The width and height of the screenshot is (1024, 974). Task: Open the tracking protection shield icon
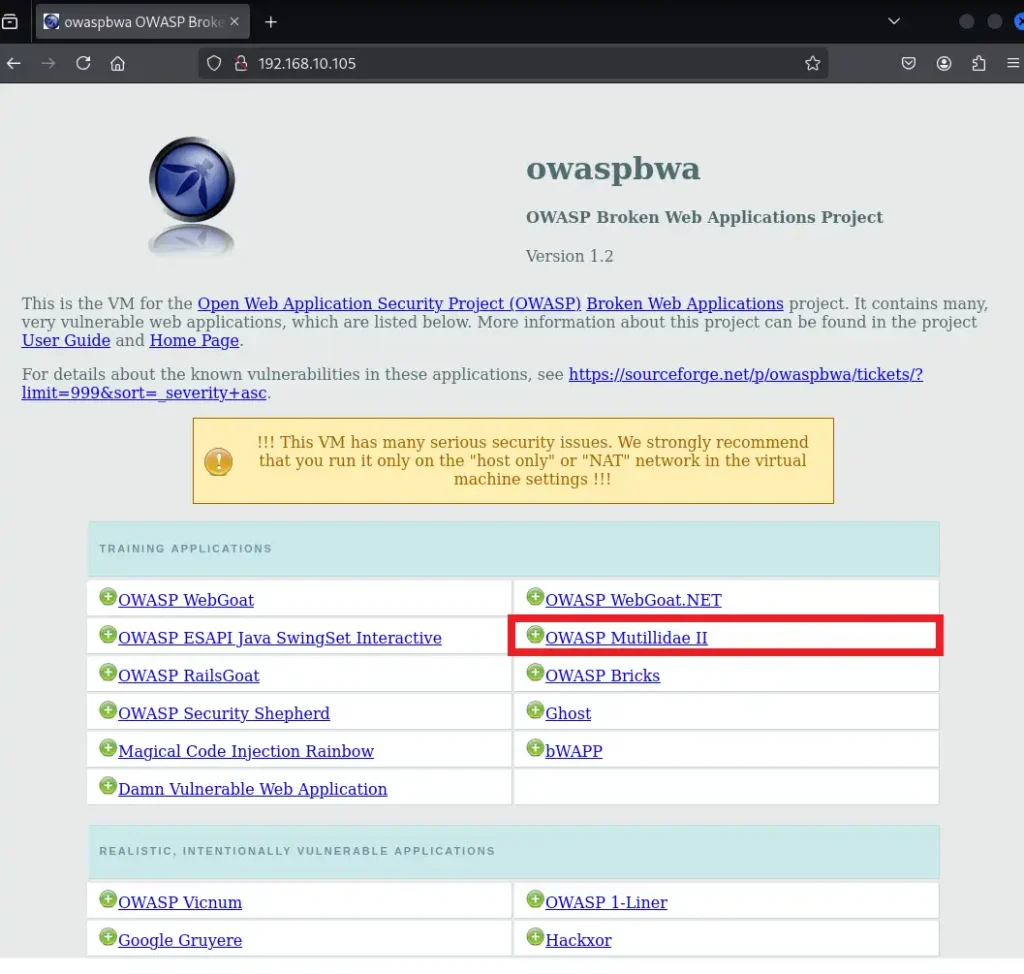(214, 63)
